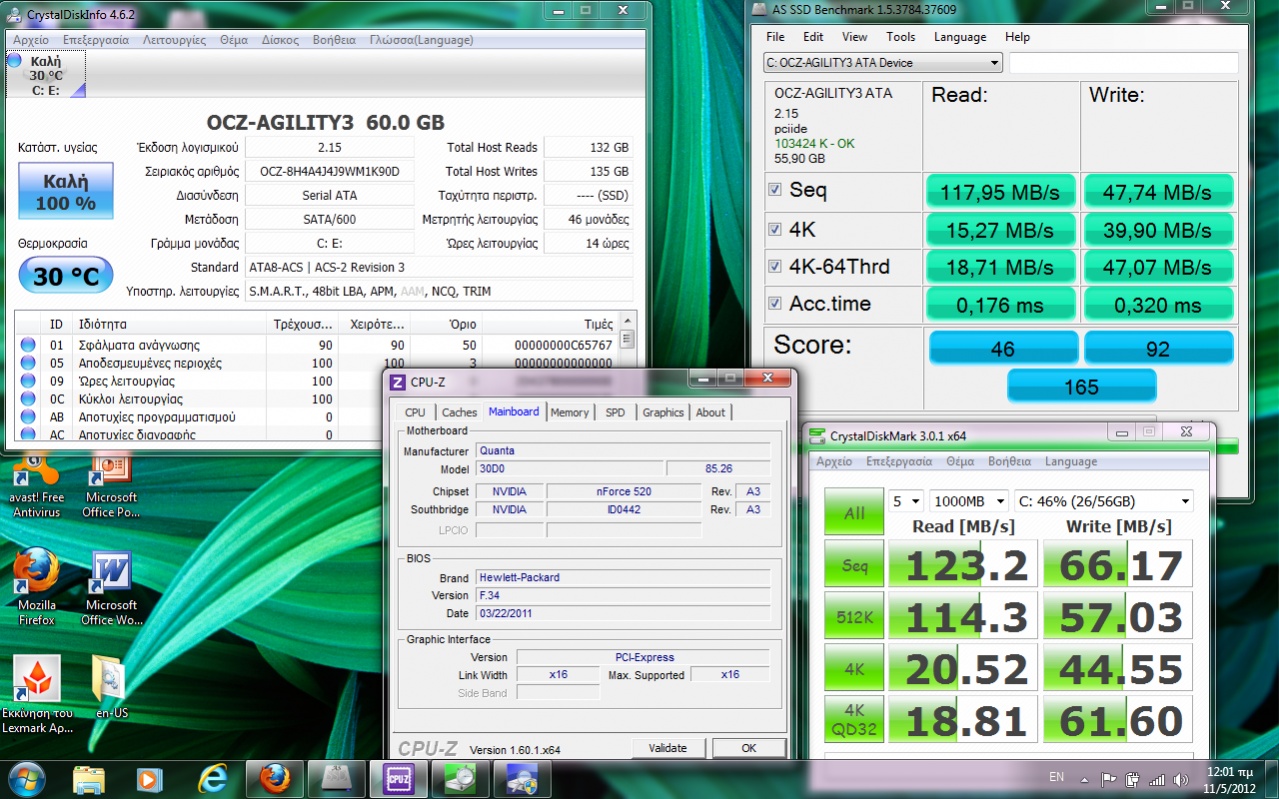This screenshot has height=799, width=1279.
Task: Toggle the 4K-64Thrd test checkbox
Action: click(775, 266)
